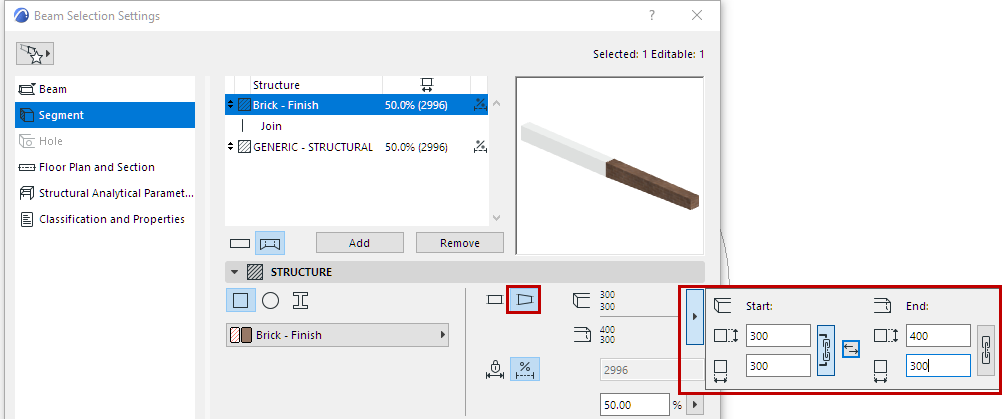
Task: Click the uniform segment icon
Action: (494, 300)
